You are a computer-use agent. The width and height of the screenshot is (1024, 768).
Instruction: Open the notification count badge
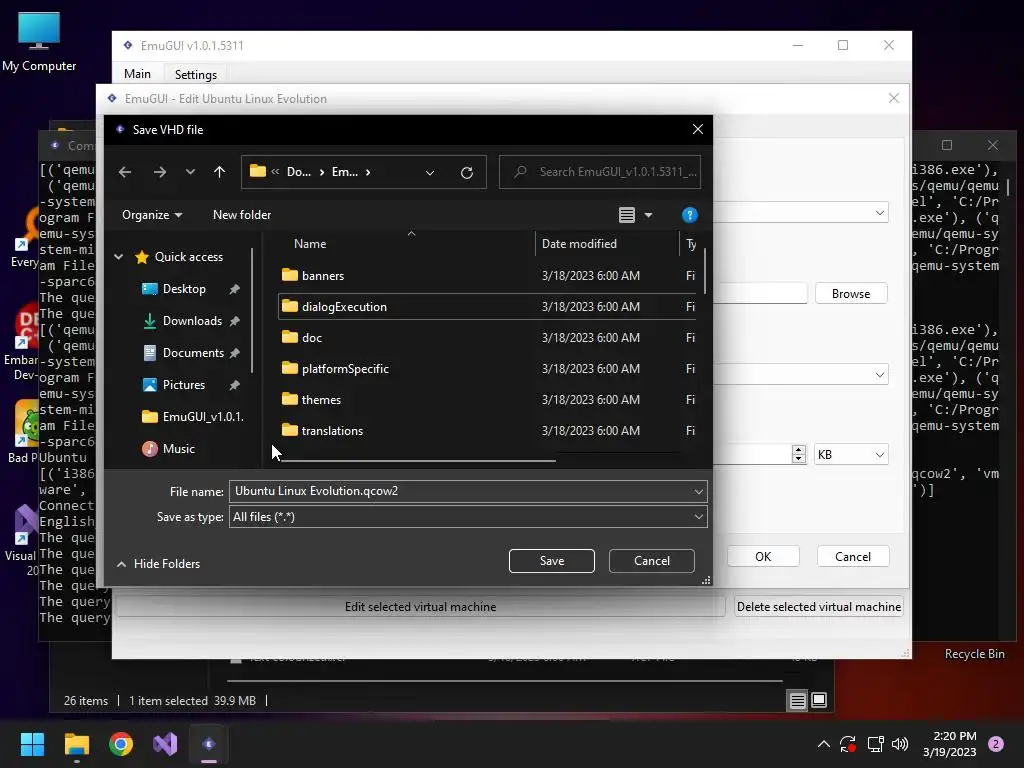995,744
